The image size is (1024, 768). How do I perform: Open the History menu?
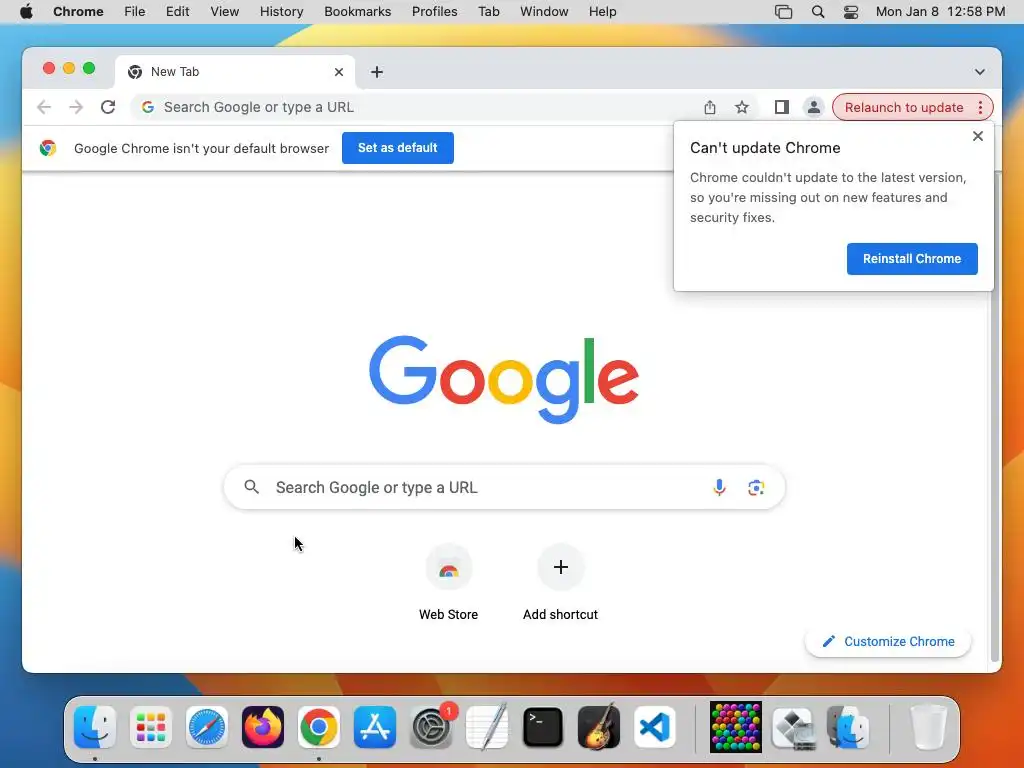tap(281, 12)
